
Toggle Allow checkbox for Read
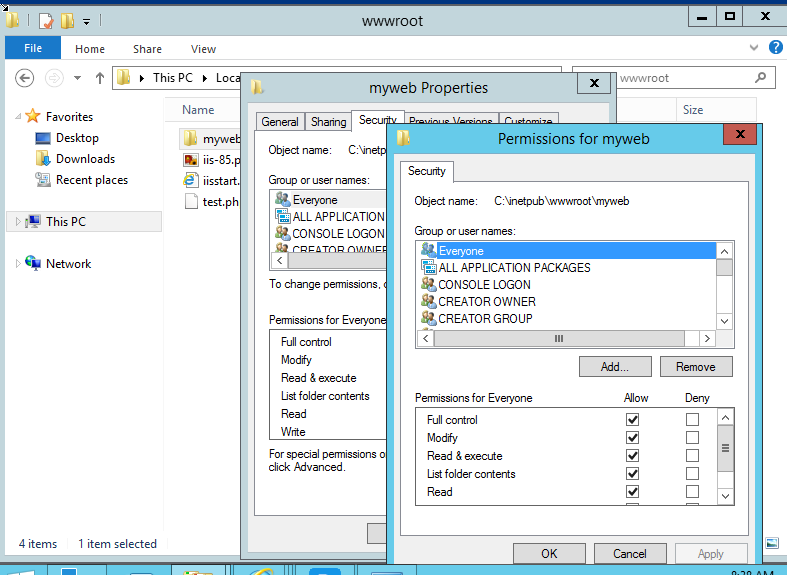click(x=632, y=492)
